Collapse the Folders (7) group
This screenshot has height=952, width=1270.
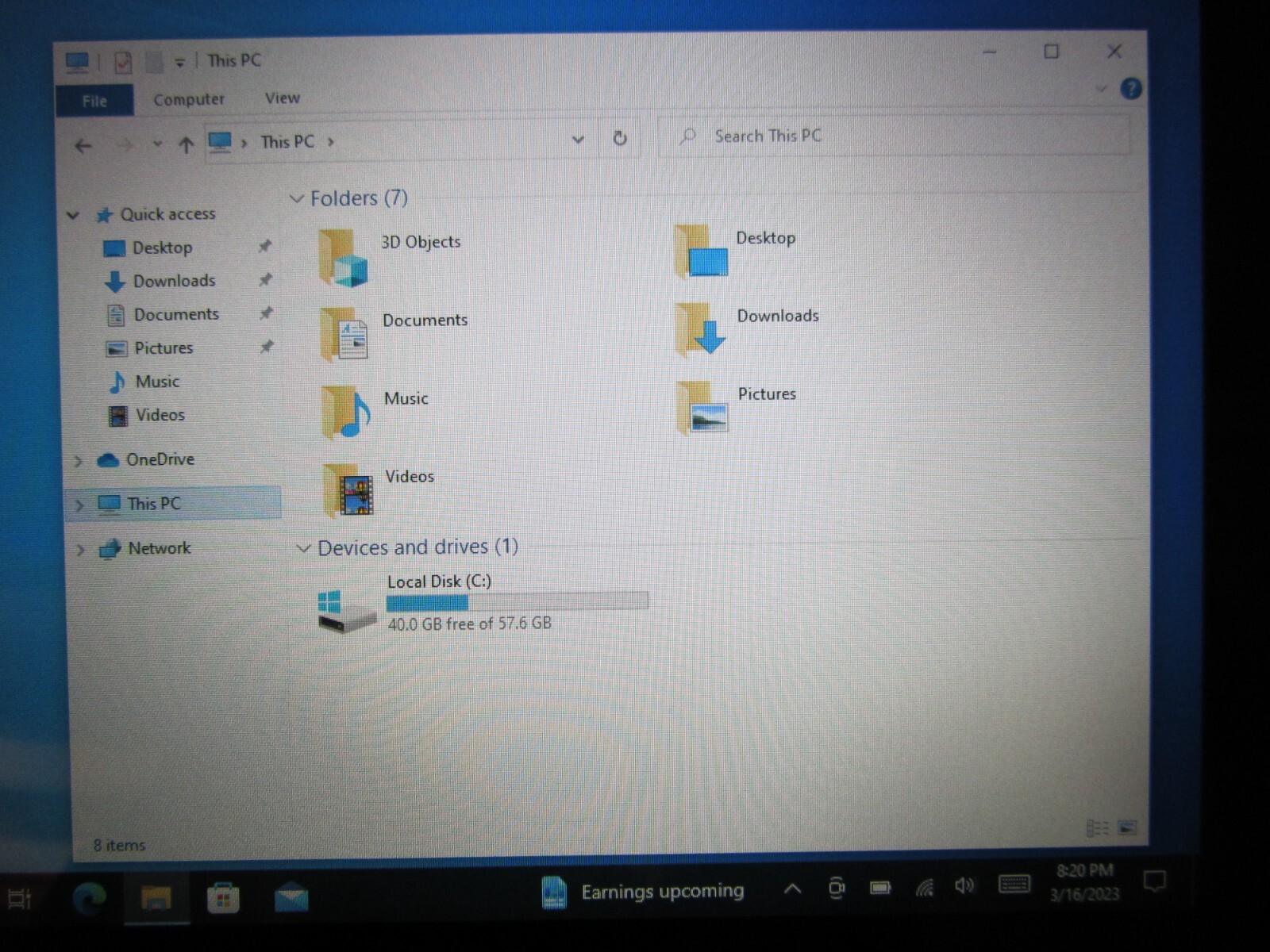pos(297,198)
